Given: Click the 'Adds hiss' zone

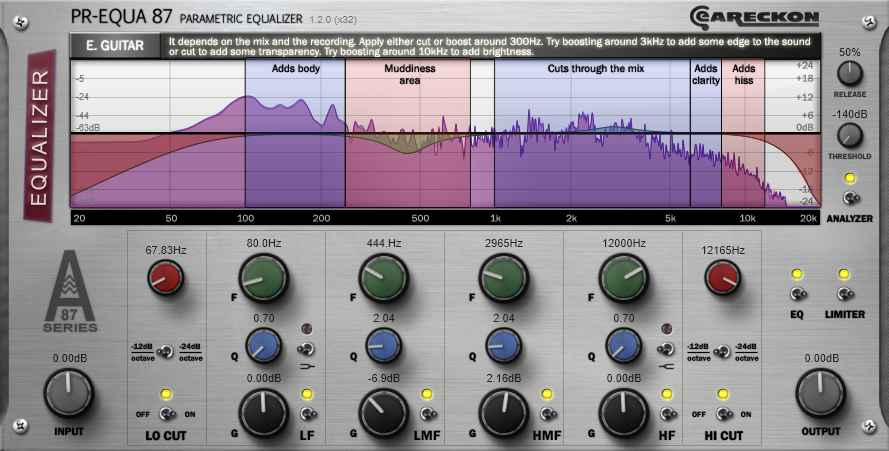Looking at the screenshot, I should (x=743, y=133).
